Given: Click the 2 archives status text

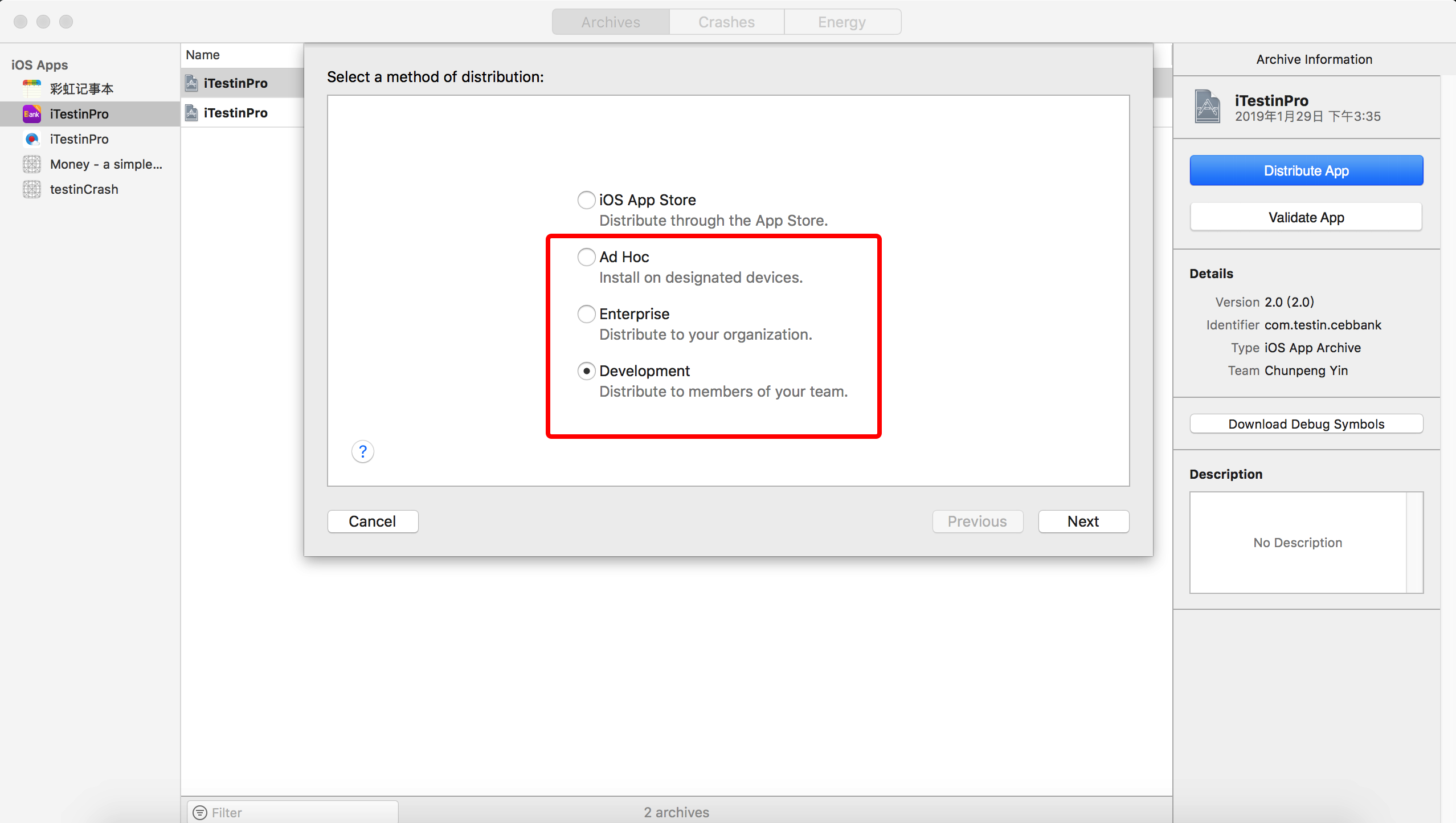Looking at the screenshot, I should coord(677,813).
